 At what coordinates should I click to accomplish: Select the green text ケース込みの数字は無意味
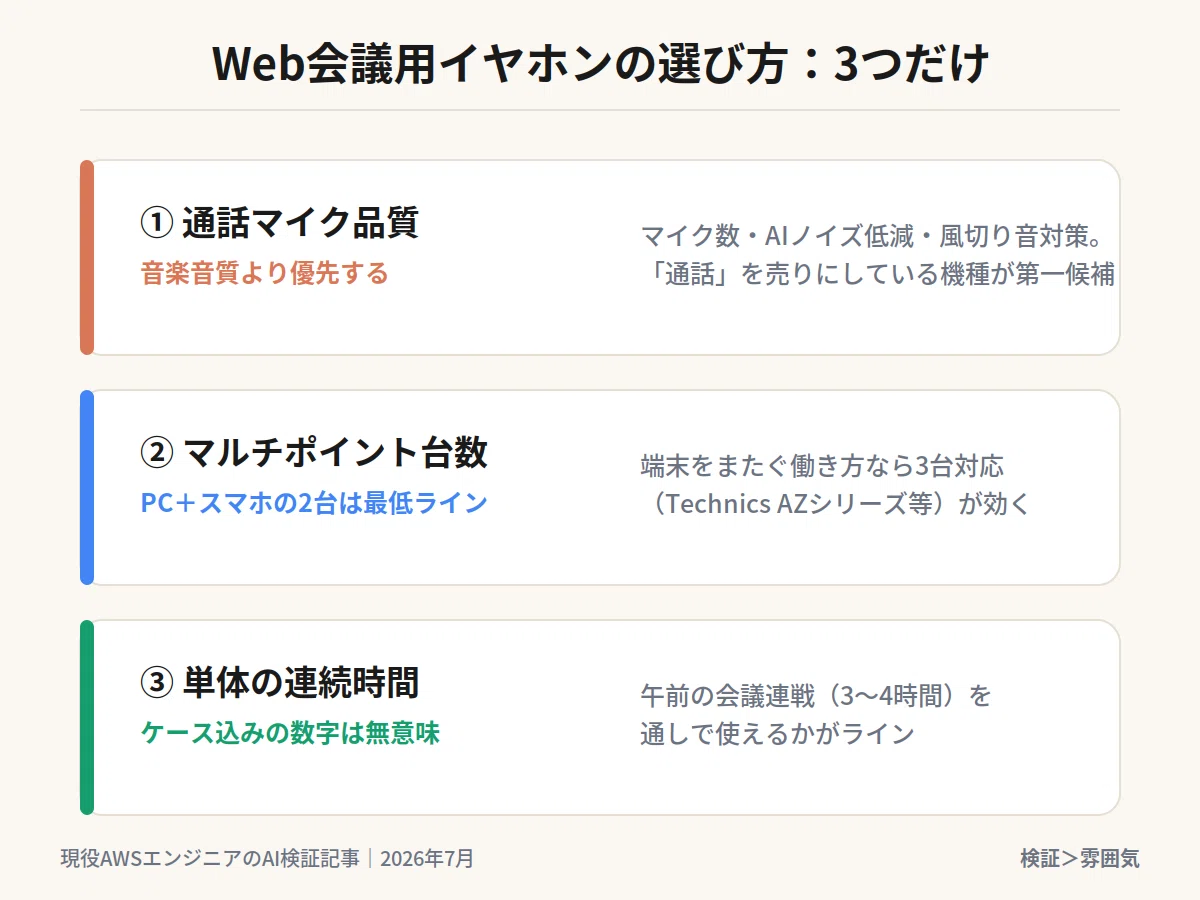click(290, 733)
